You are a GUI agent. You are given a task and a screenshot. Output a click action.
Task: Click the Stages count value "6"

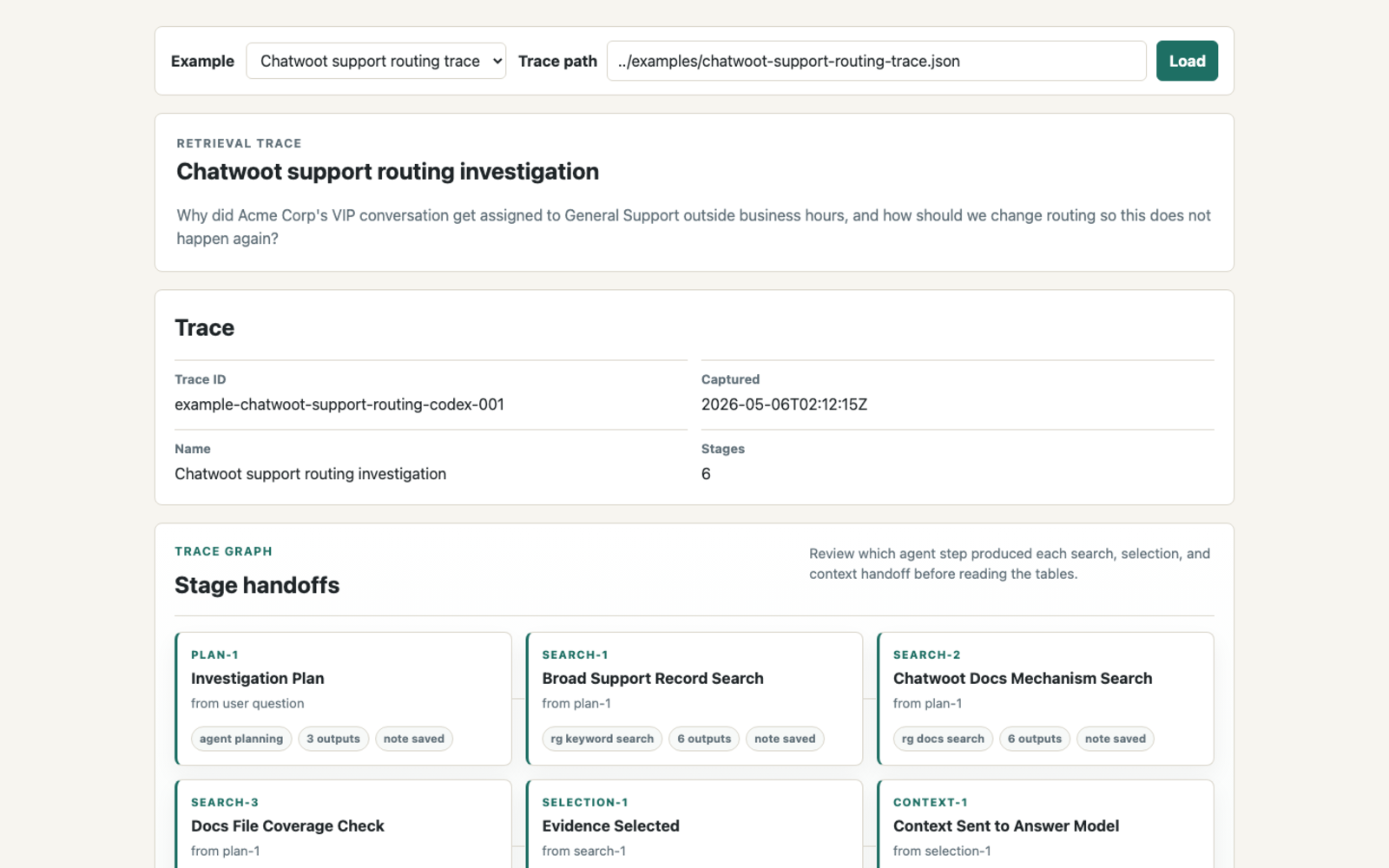(x=706, y=474)
